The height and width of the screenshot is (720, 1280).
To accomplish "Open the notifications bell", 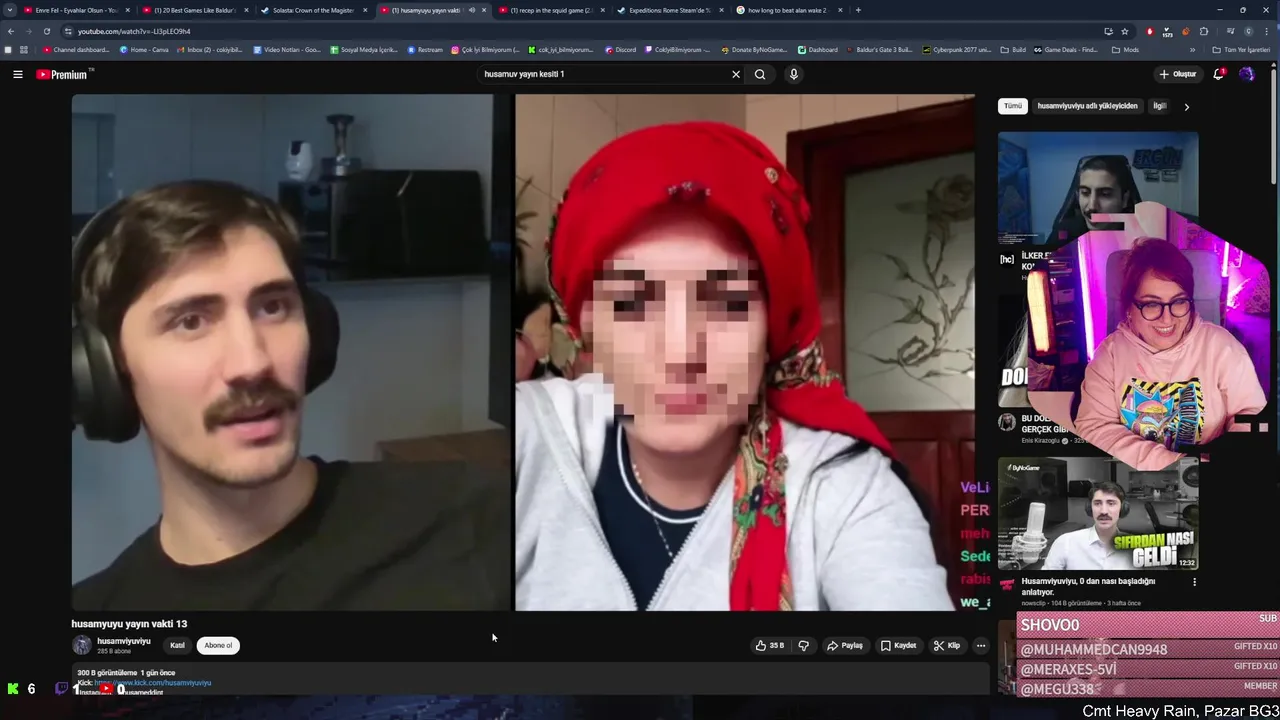I will pyautogui.click(x=1218, y=74).
